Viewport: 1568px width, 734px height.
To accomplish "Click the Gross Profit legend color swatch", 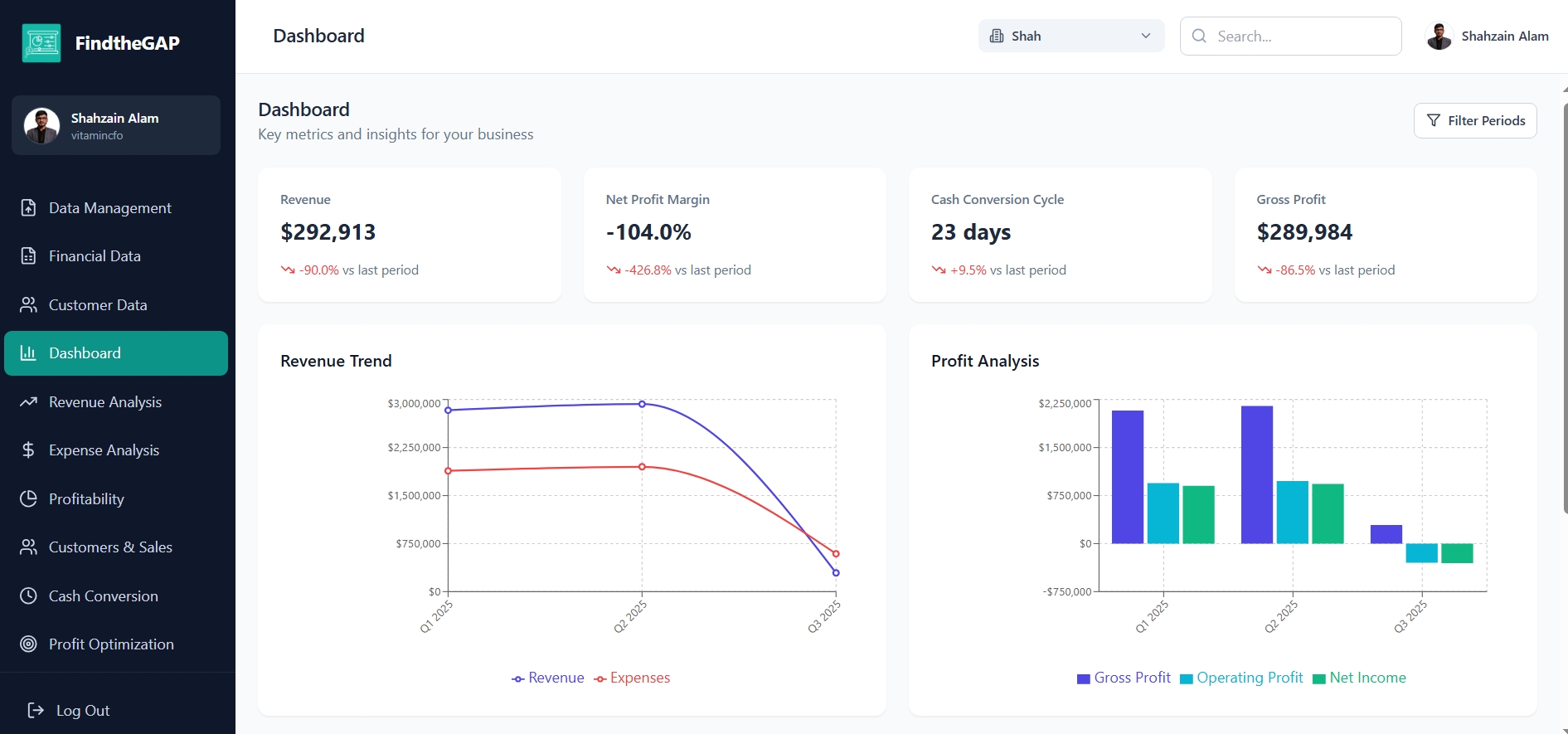I will click(x=1083, y=679).
